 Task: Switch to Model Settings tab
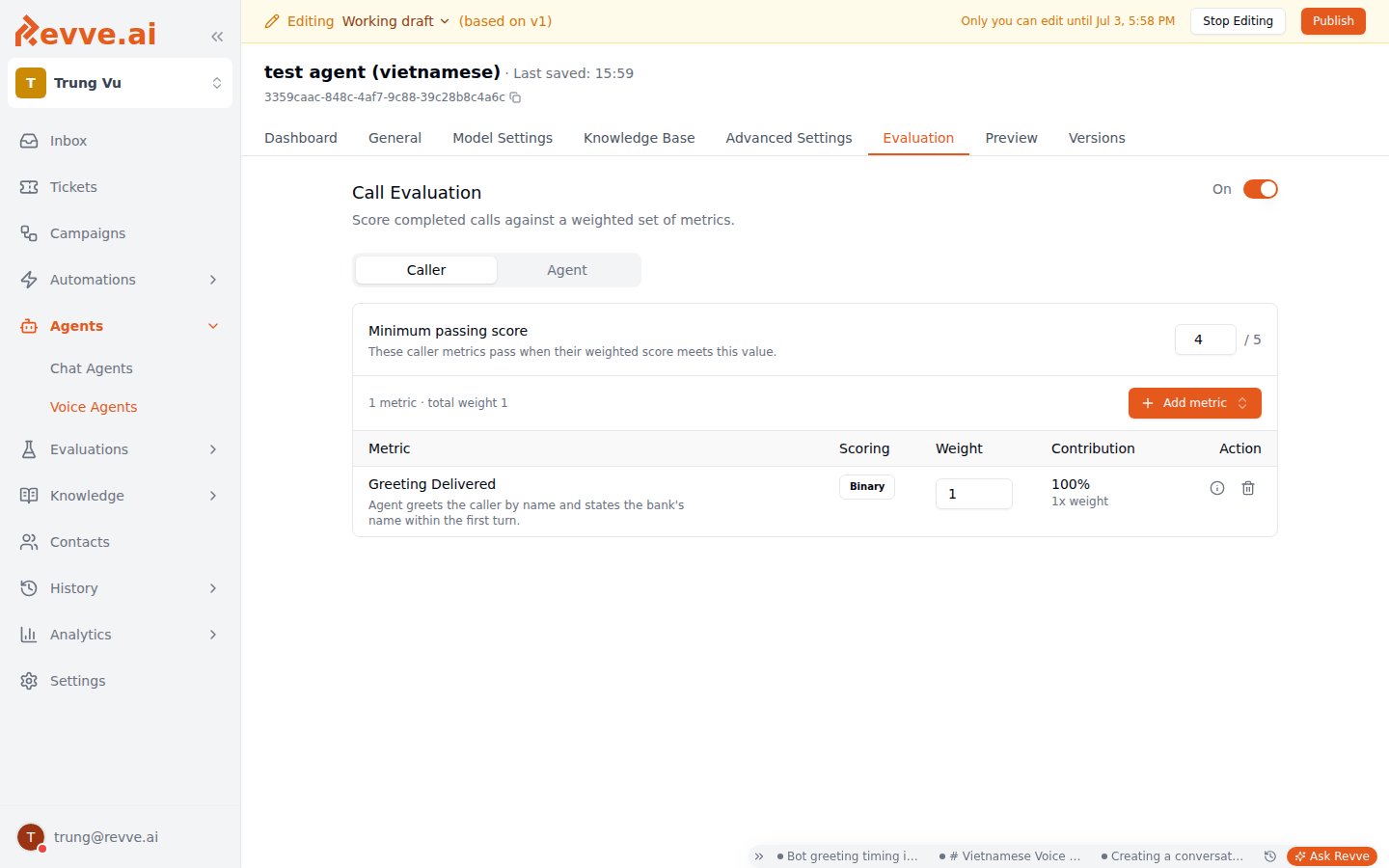pyautogui.click(x=503, y=138)
